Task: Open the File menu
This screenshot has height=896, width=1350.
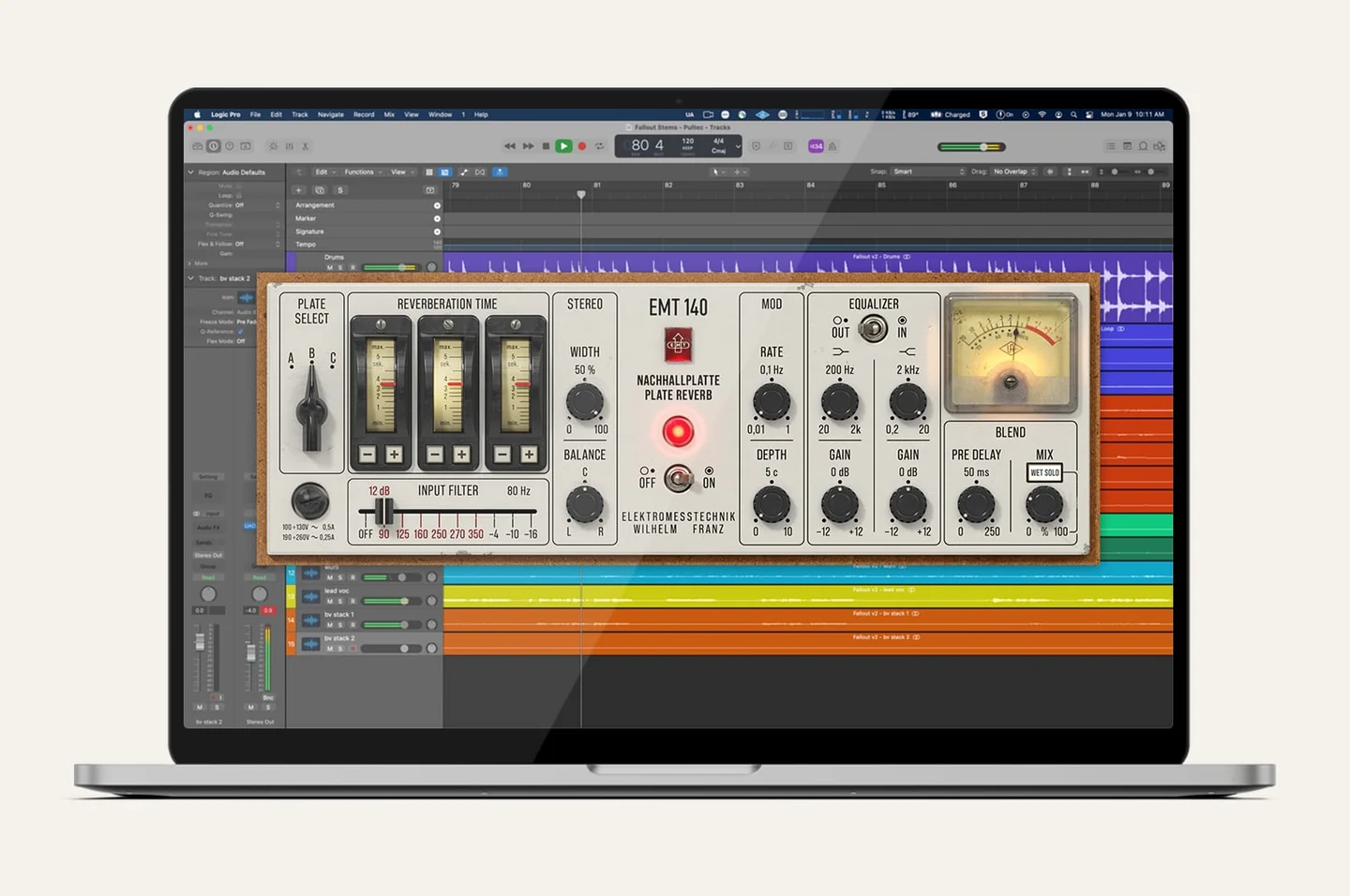Action: (255, 114)
